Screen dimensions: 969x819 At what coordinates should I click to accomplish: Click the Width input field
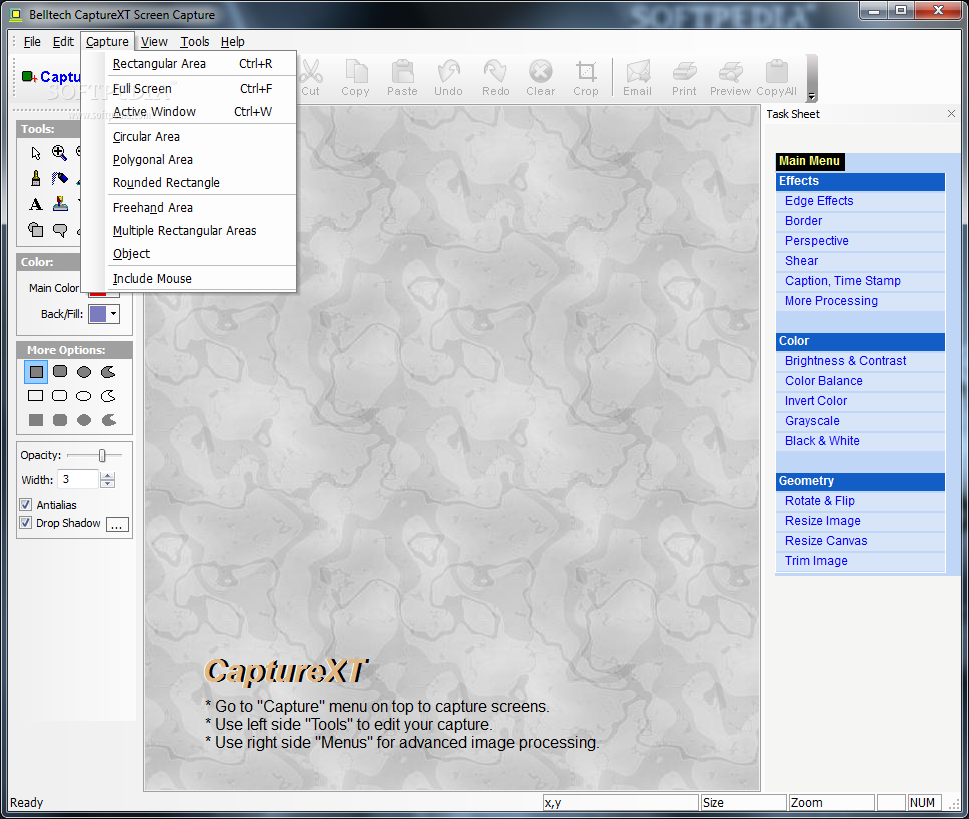point(78,479)
